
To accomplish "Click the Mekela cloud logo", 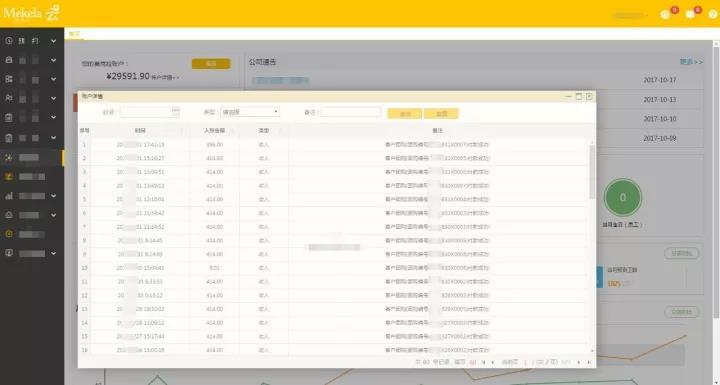I will click(x=31, y=13).
